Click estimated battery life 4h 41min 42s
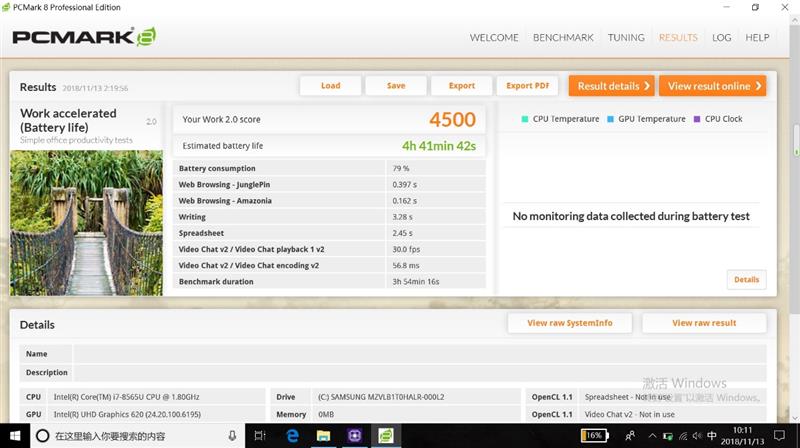This screenshot has height=448, width=800. tap(439, 146)
